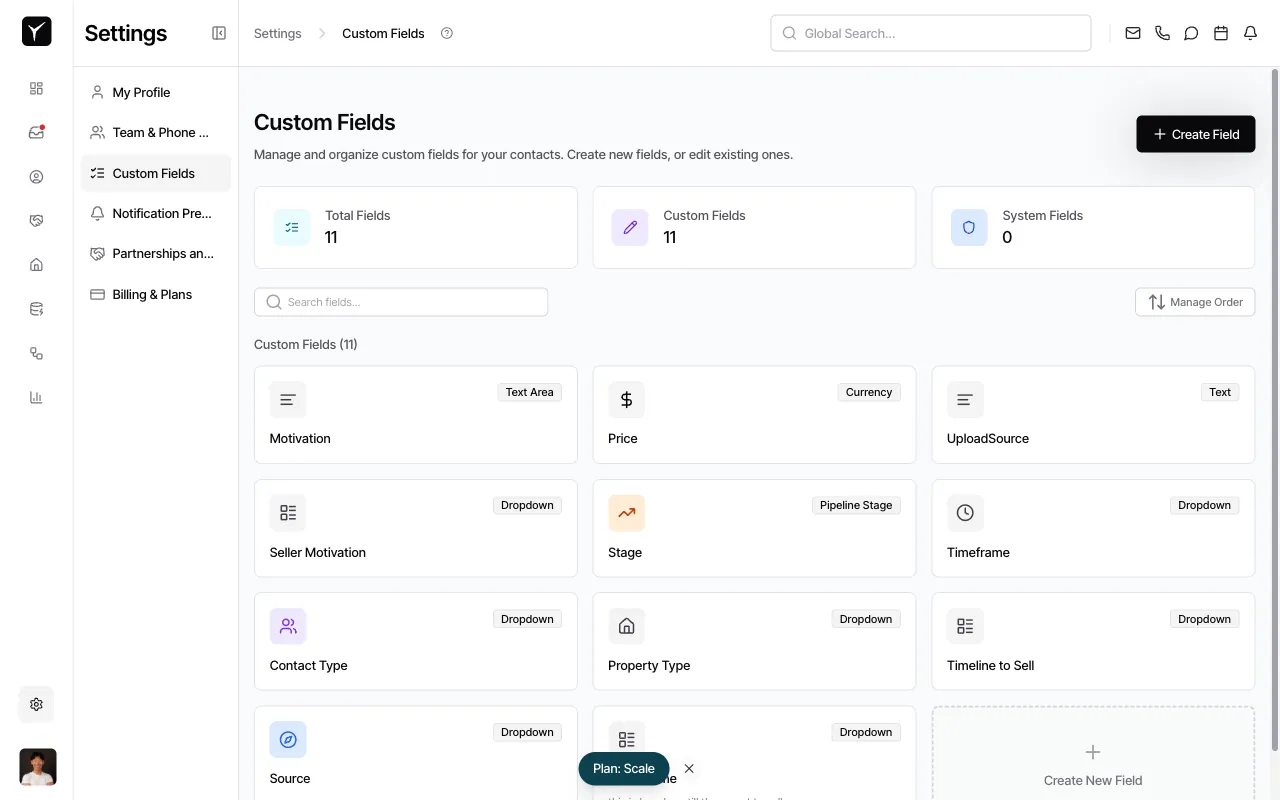Open the Inbox icon with notification dot
Screen dimensions: 1280x800
(36, 131)
